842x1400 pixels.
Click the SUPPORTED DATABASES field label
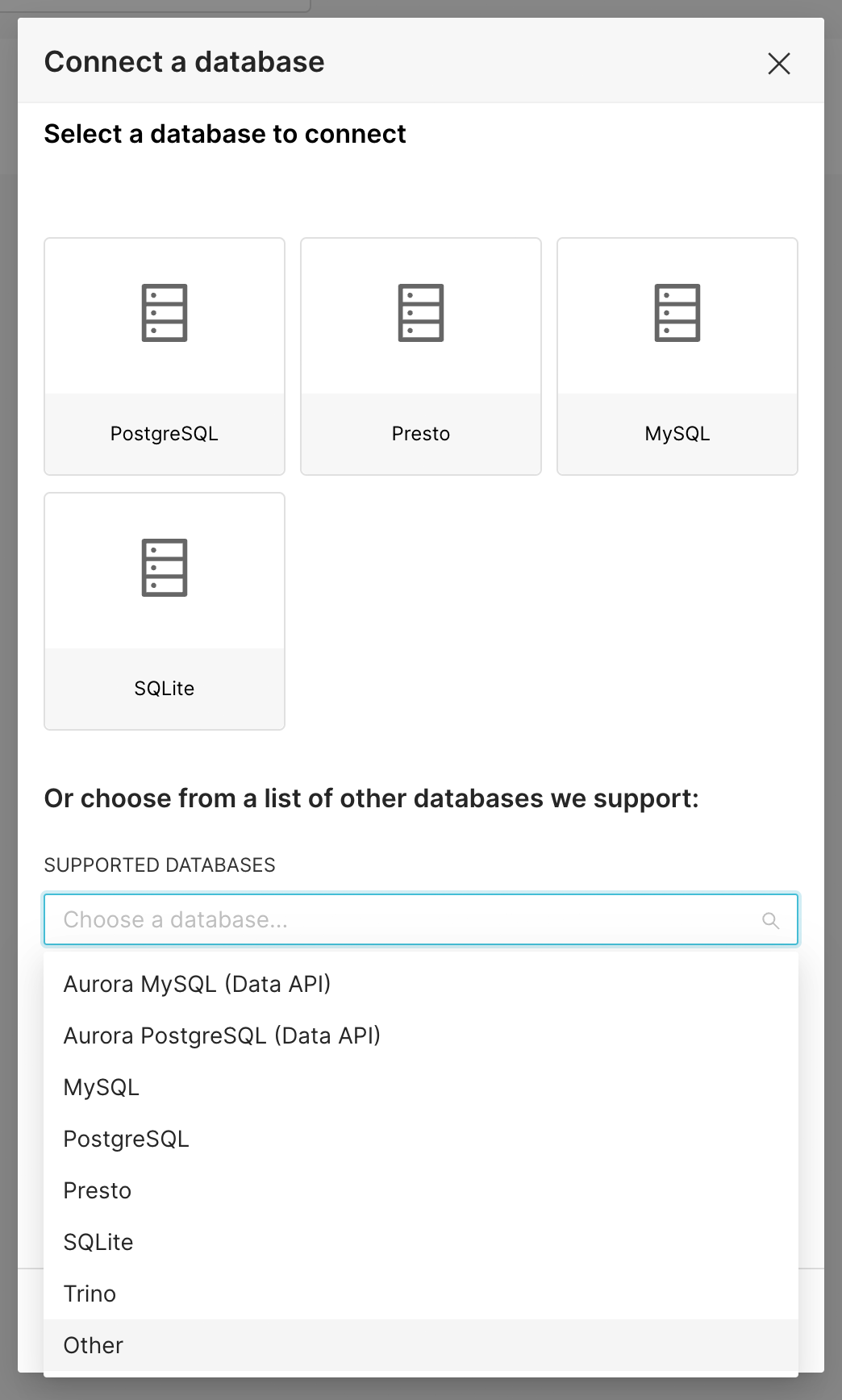tap(160, 865)
